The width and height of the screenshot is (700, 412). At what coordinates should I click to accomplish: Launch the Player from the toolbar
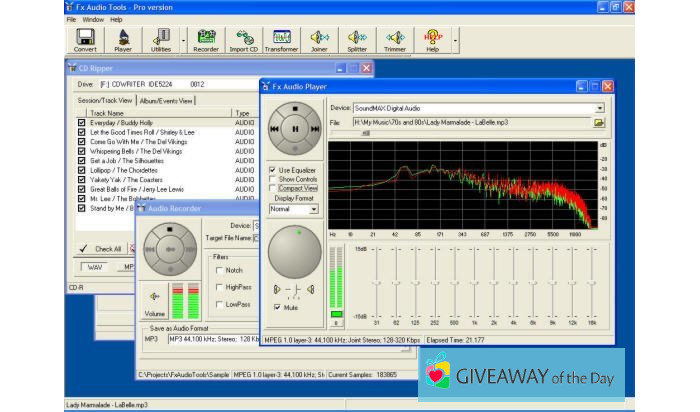123,40
